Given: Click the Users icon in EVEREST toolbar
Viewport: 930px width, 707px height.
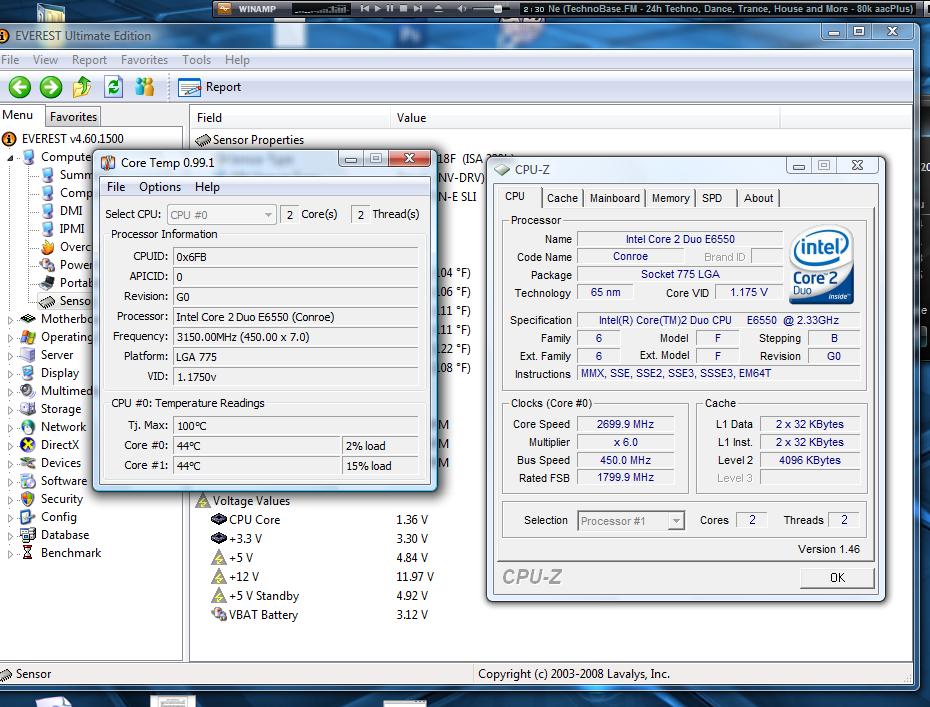Looking at the screenshot, I should 144,87.
